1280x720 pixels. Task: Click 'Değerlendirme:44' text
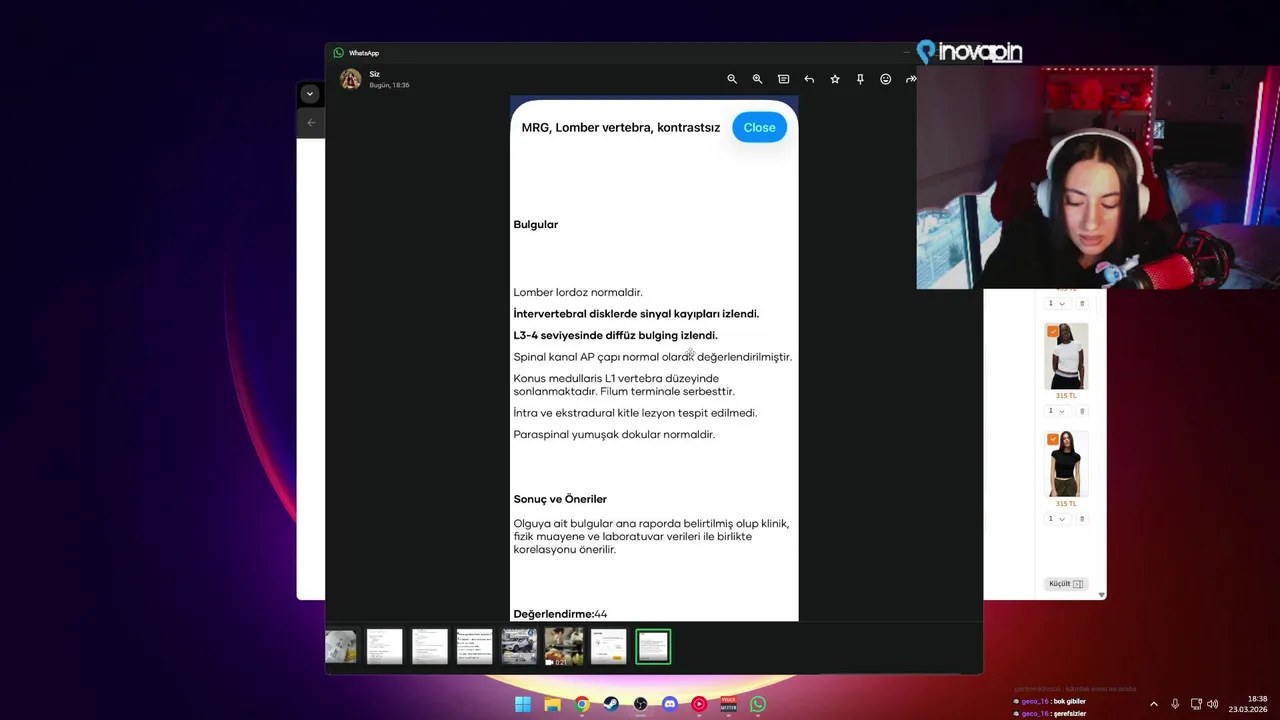[560, 614]
